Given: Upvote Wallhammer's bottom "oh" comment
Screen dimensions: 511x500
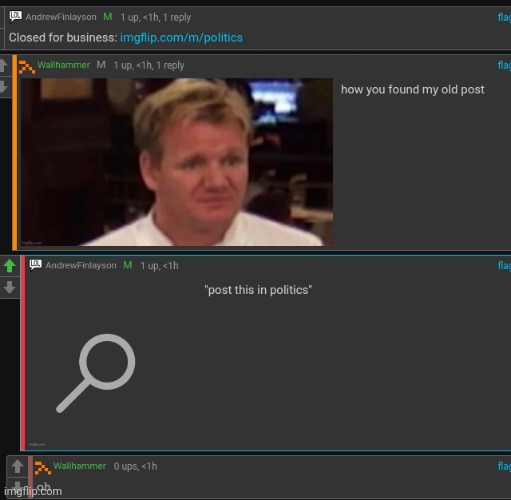Looking at the screenshot, I should (17, 467).
